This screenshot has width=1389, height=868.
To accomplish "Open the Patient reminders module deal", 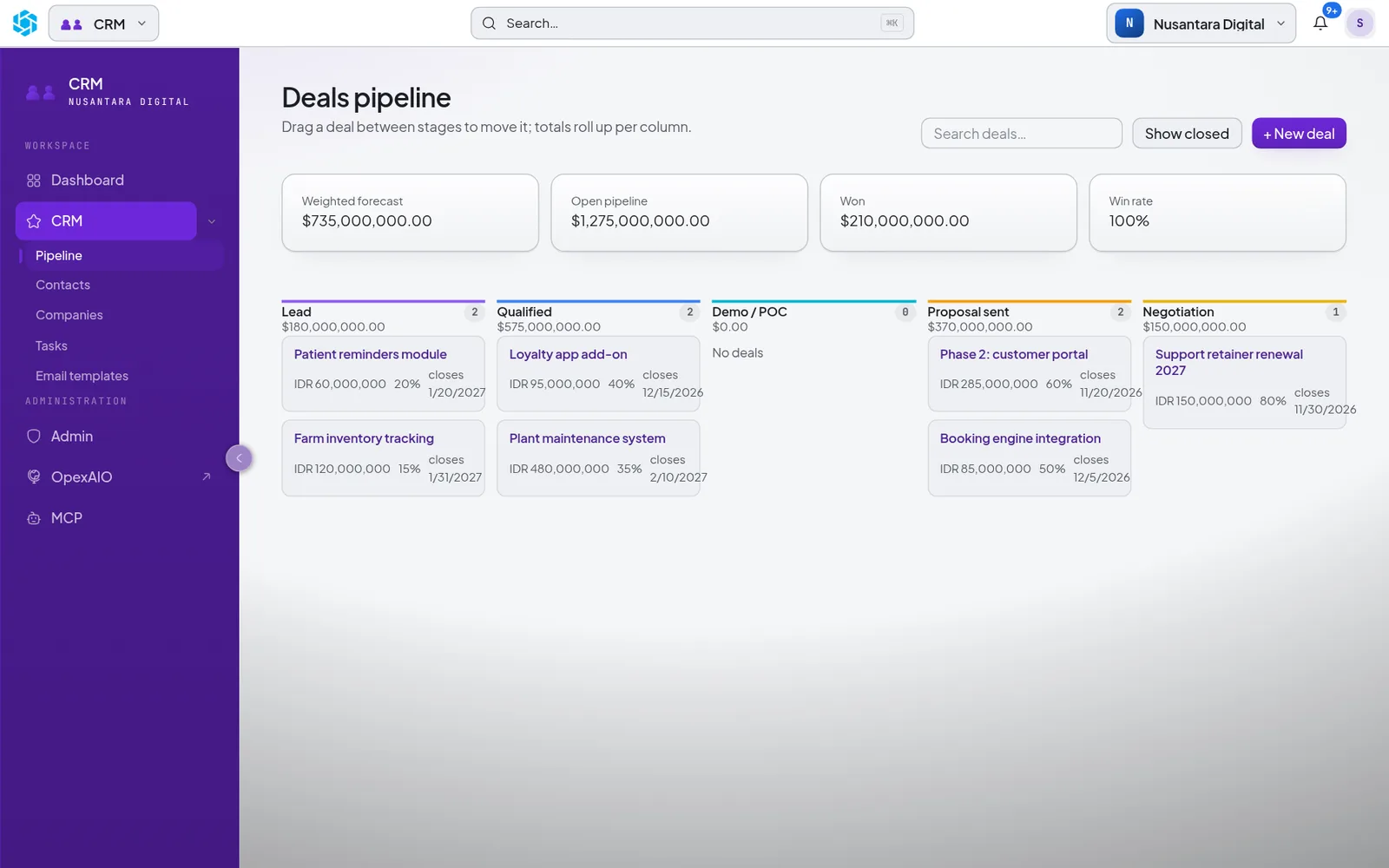I will (x=383, y=373).
